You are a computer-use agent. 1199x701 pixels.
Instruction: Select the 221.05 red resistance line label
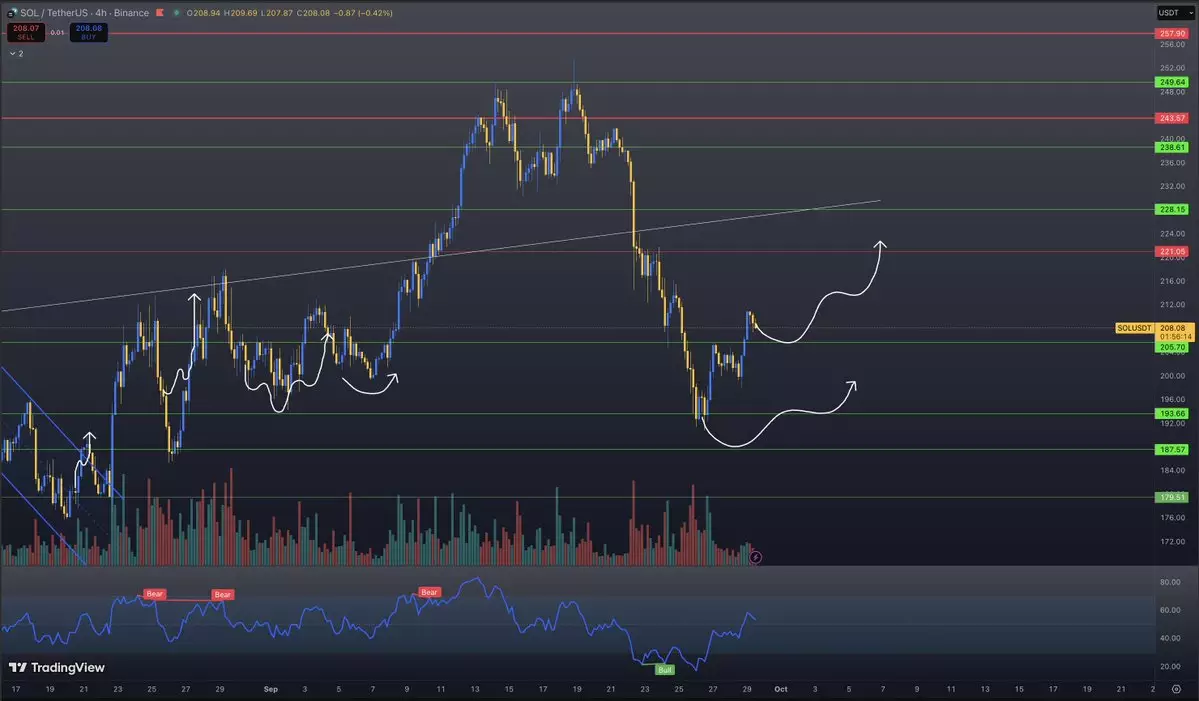pyautogui.click(x=1172, y=251)
